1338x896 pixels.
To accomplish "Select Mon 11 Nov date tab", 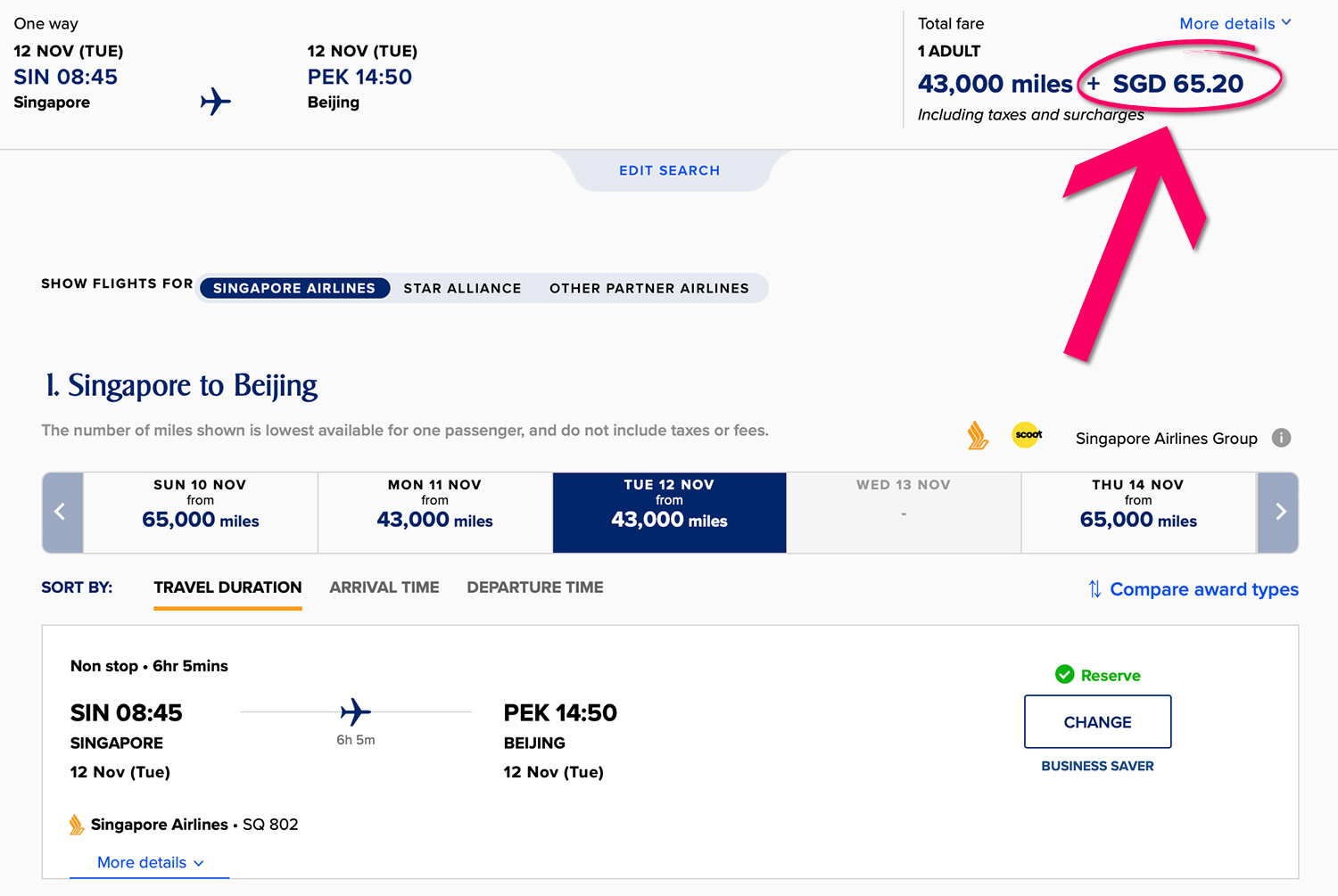I will tap(434, 513).
